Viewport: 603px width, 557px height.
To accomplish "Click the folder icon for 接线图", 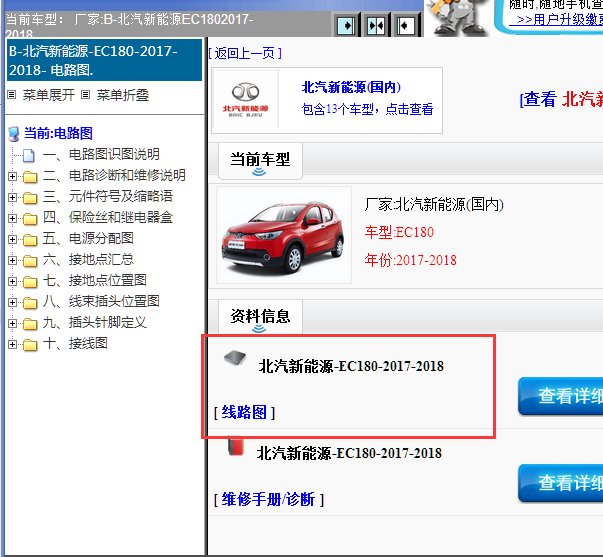I will click(x=30, y=345).
